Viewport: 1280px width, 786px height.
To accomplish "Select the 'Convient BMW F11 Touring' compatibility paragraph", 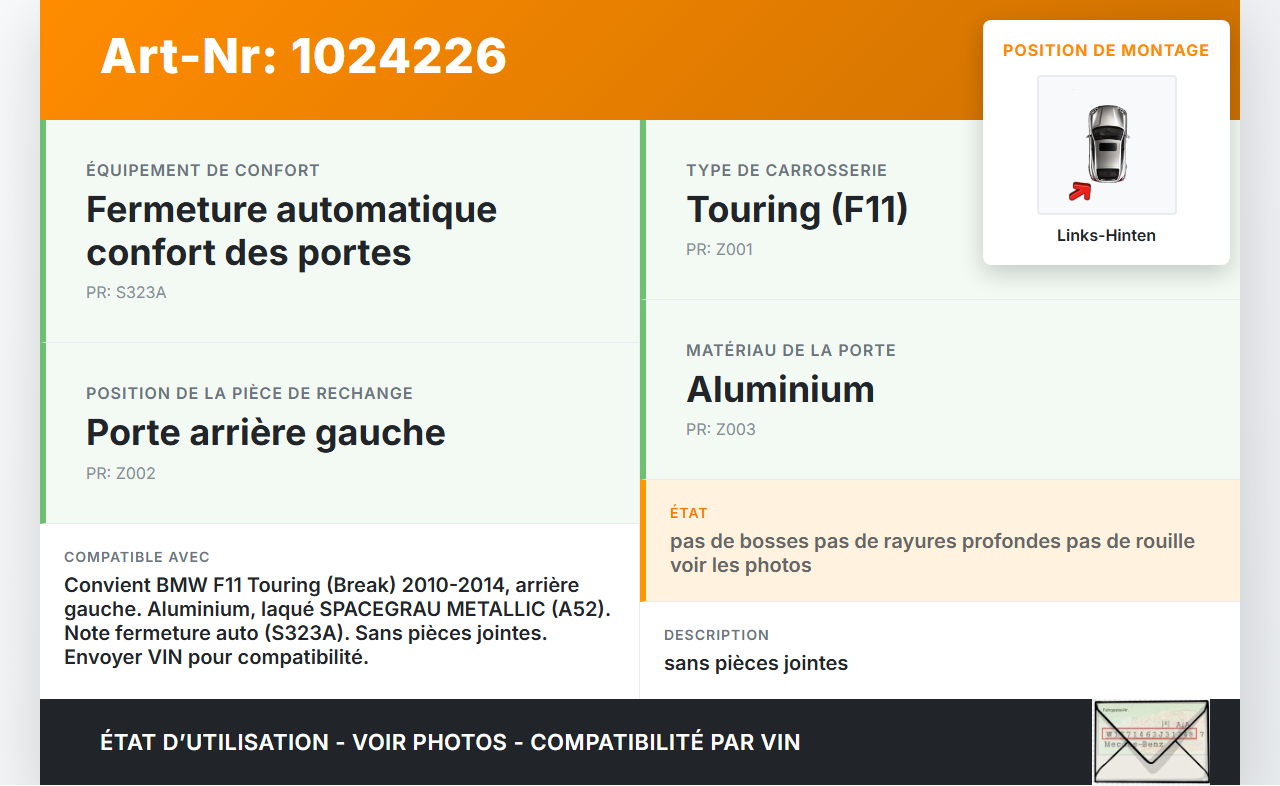I will pyautogui.click(x=338, y=621).
